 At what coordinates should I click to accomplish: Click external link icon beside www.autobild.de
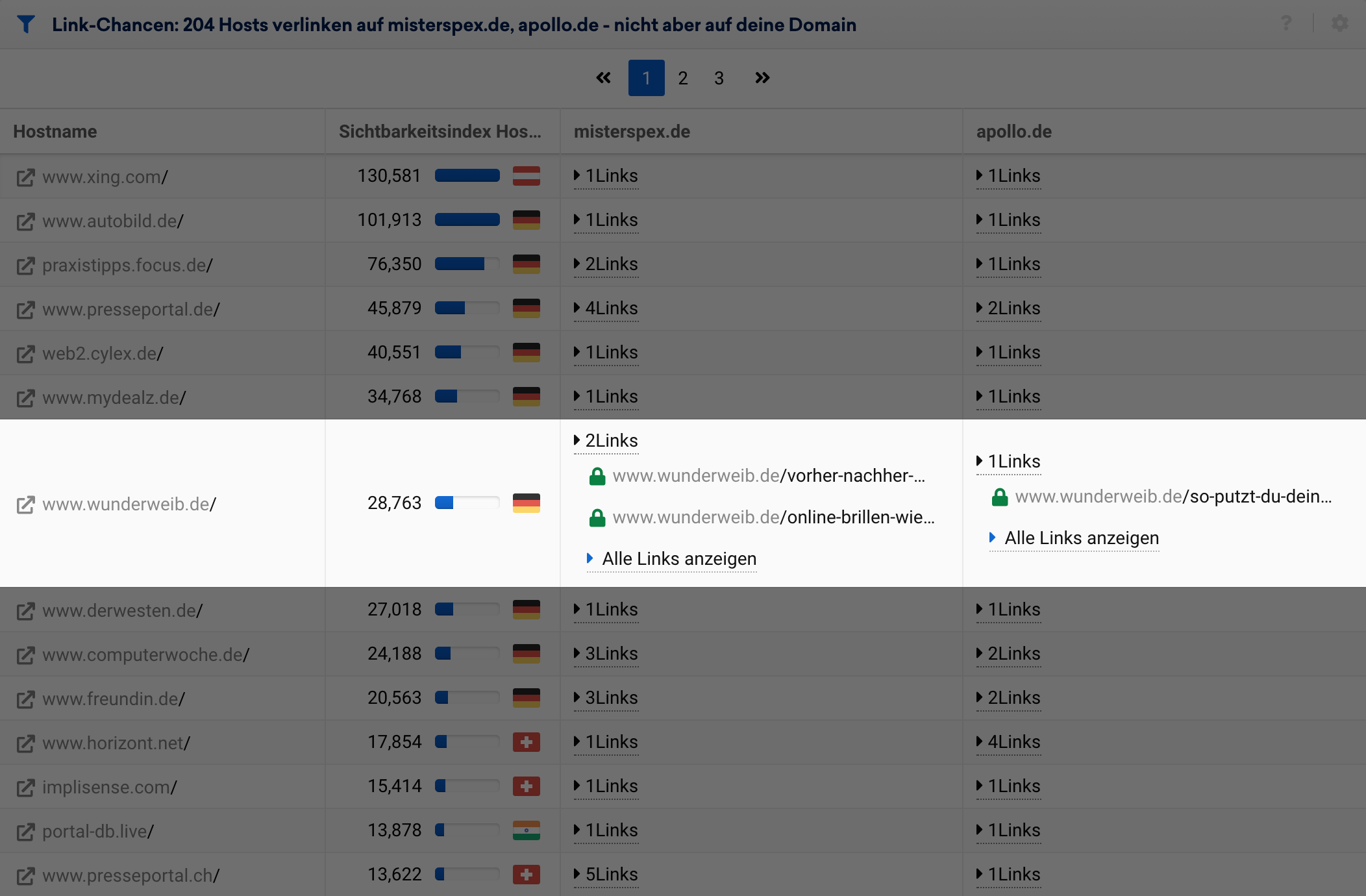pos(25,221)
